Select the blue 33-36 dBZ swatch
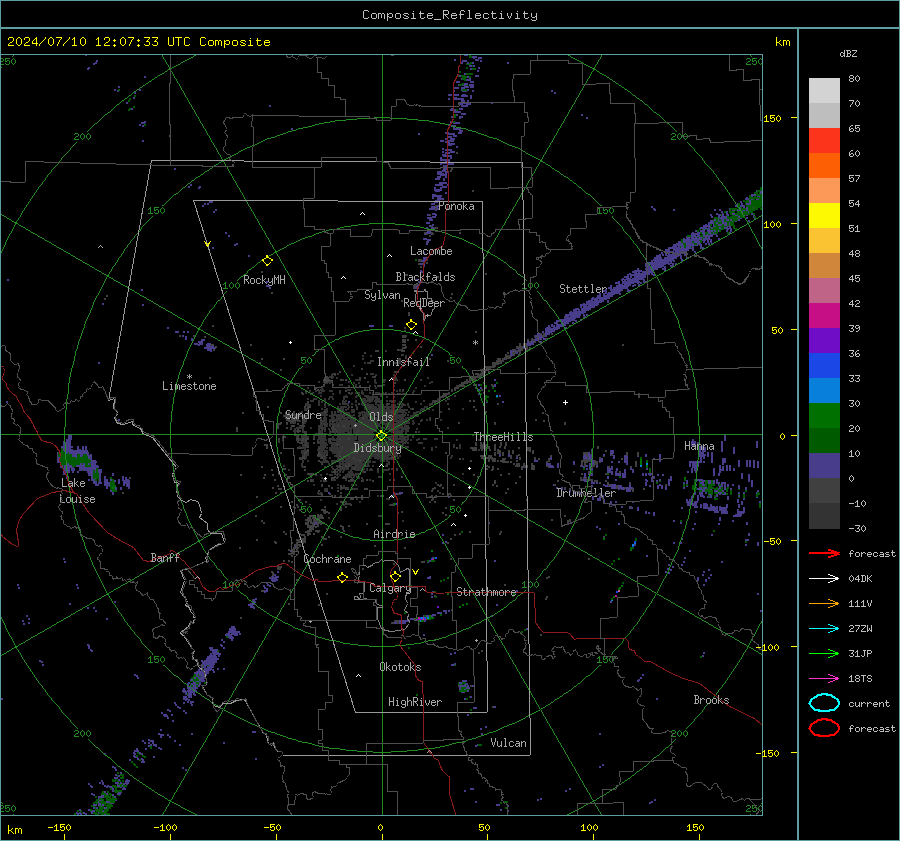 [x=824, y=366]
